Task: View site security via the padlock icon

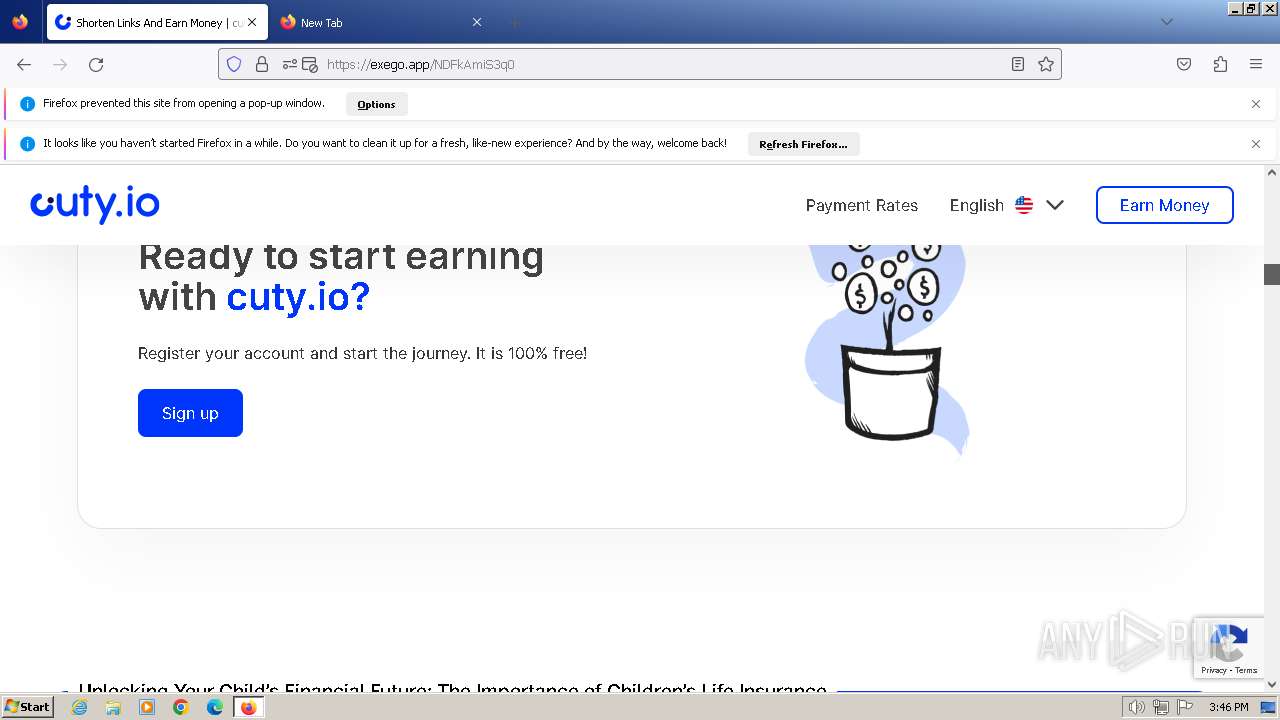Action: tap(262, 64)
